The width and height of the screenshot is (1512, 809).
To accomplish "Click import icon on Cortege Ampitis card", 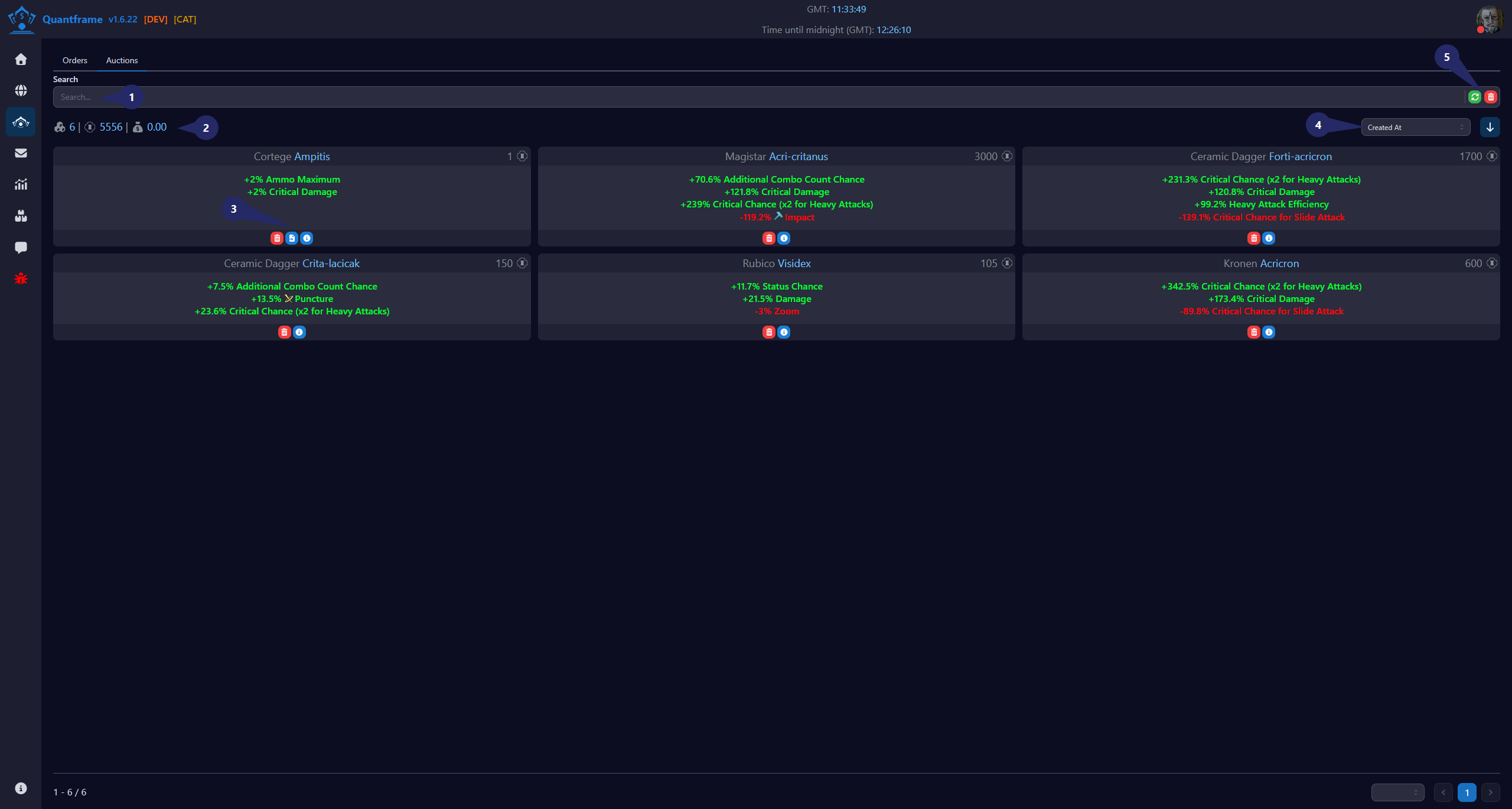I will point(292,238).
